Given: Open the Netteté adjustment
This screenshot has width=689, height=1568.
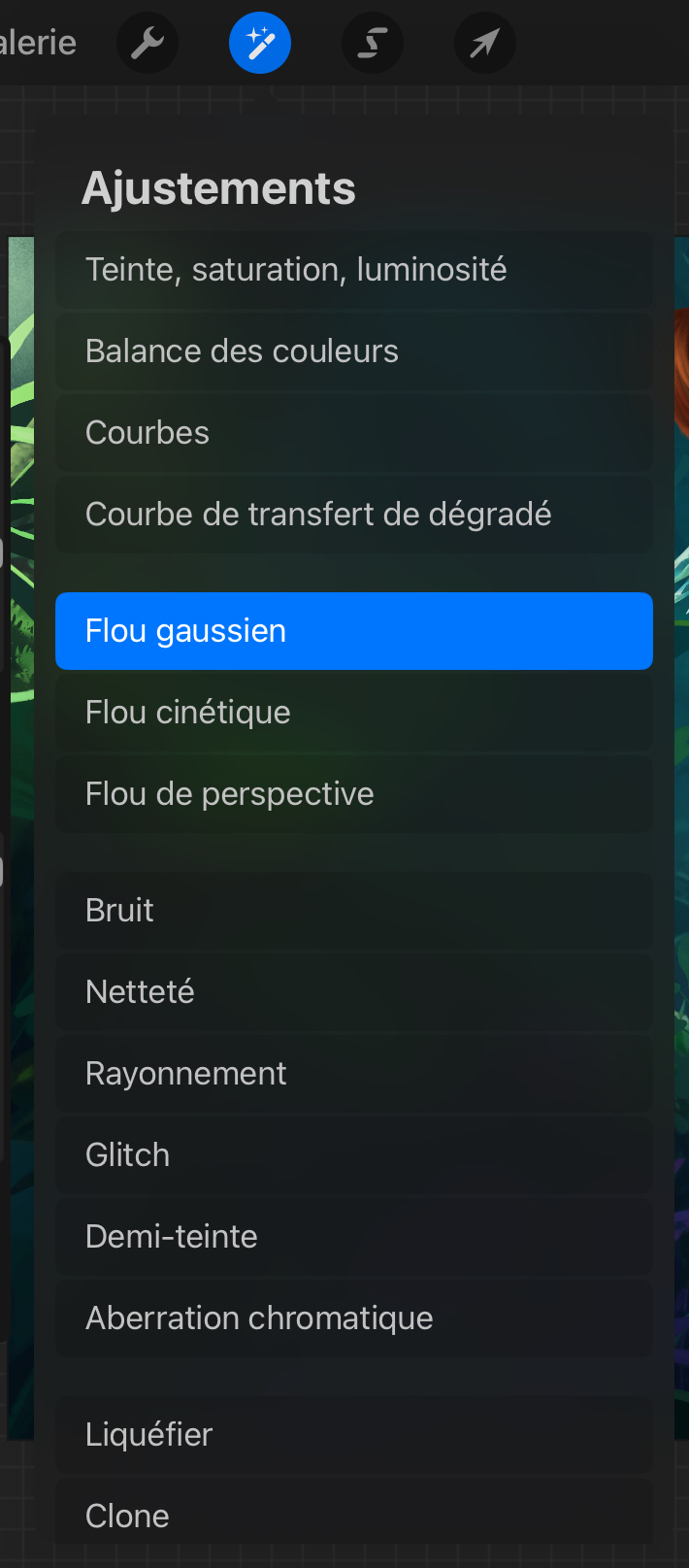Looking at the screenshot, I should [x=354, y=992].
